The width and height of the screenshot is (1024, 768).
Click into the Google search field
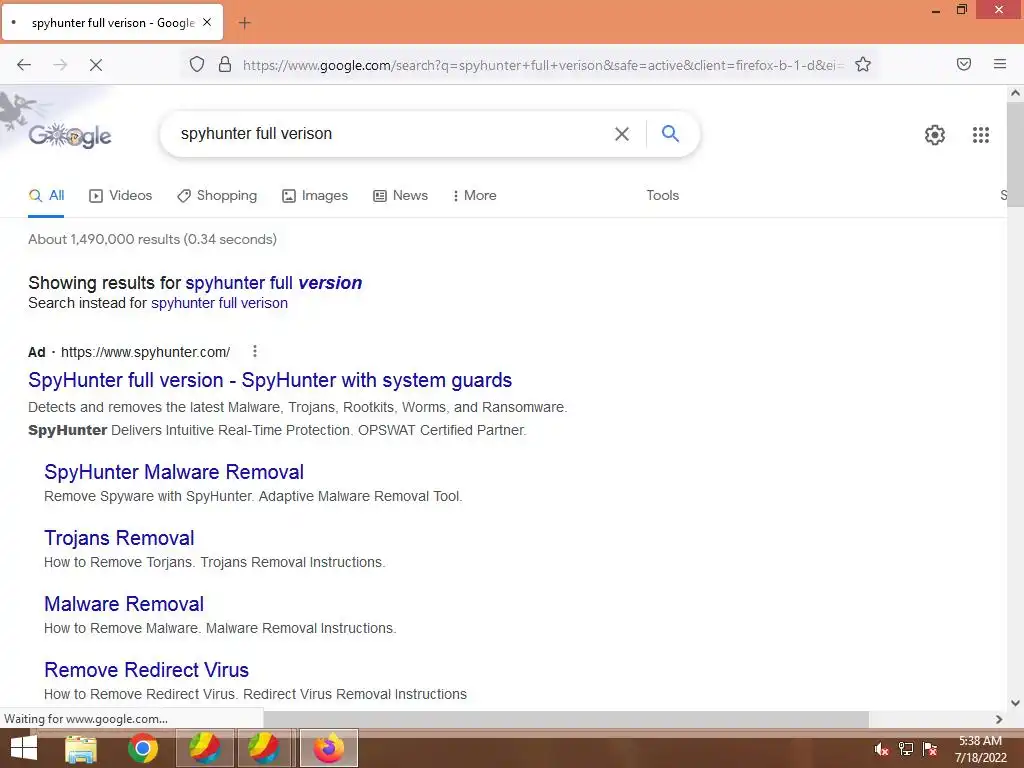tap(392, 134)
